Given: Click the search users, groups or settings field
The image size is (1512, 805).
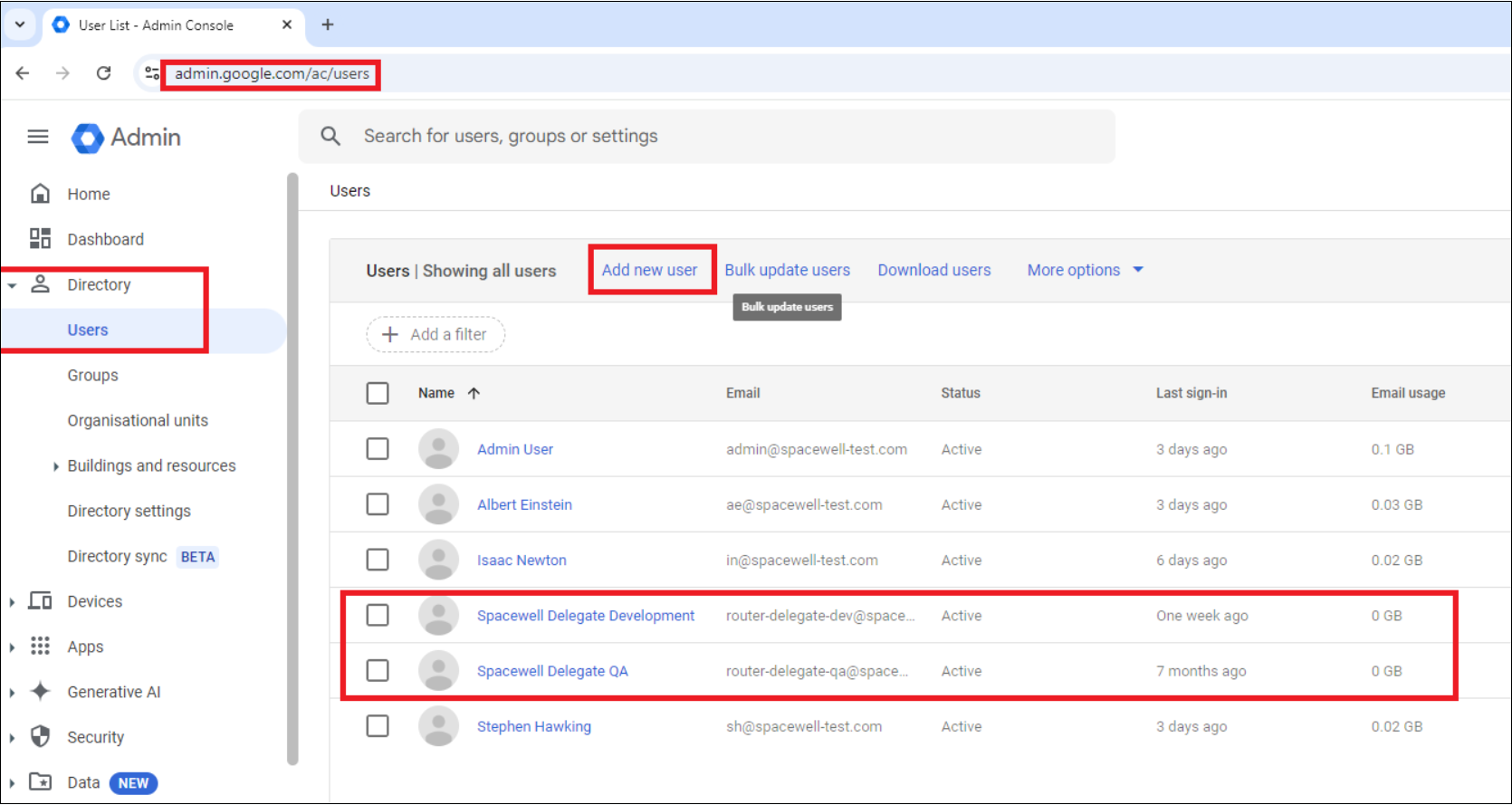Looking at the screenshot, I should pyautogui.click(x=707, y=136).
